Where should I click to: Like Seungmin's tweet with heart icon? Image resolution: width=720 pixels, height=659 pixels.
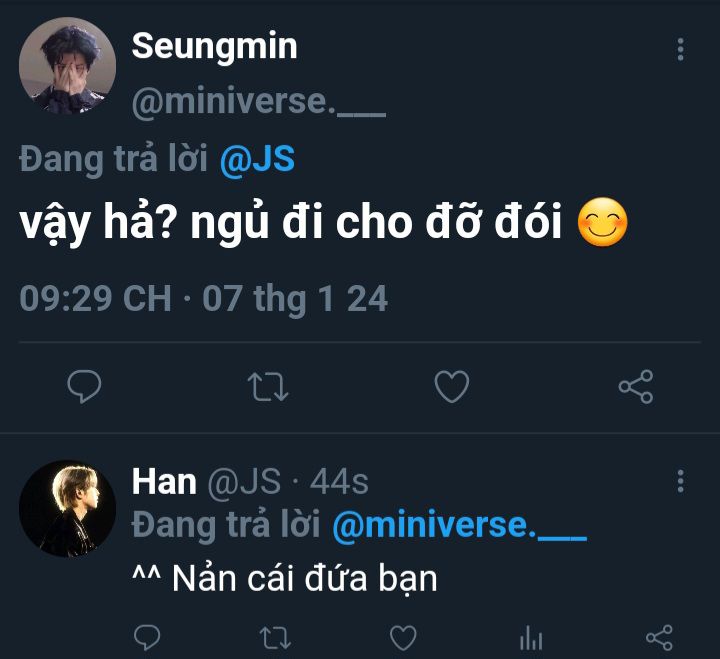(x=452, y=386)
